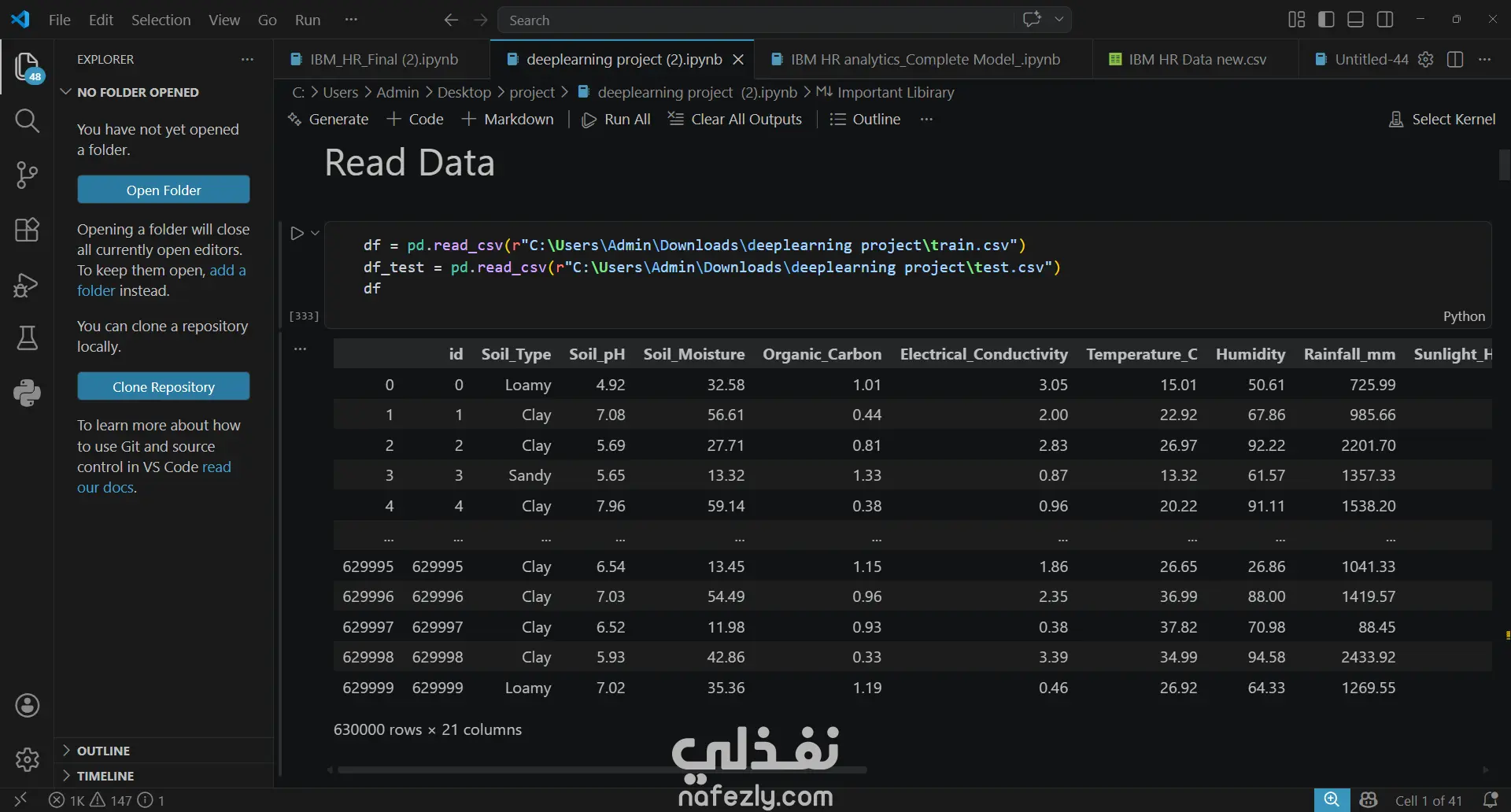Click the Clone Repository button

164,386
